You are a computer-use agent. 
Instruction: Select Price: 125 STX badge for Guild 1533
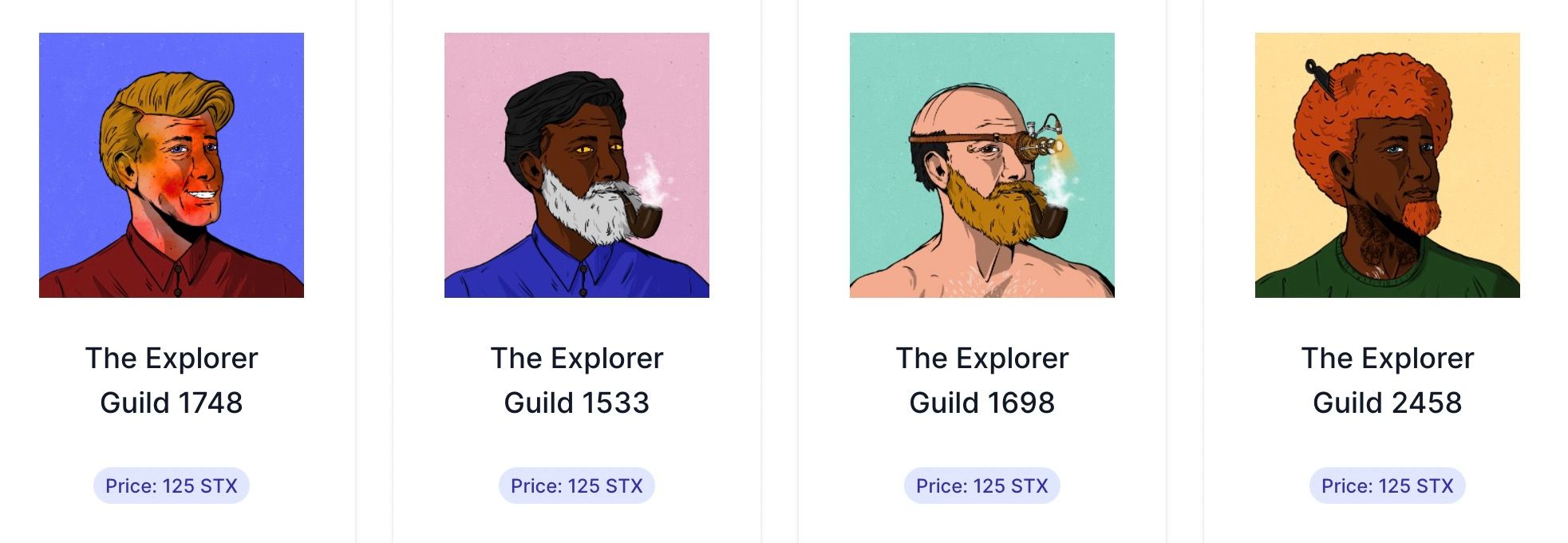577,486
